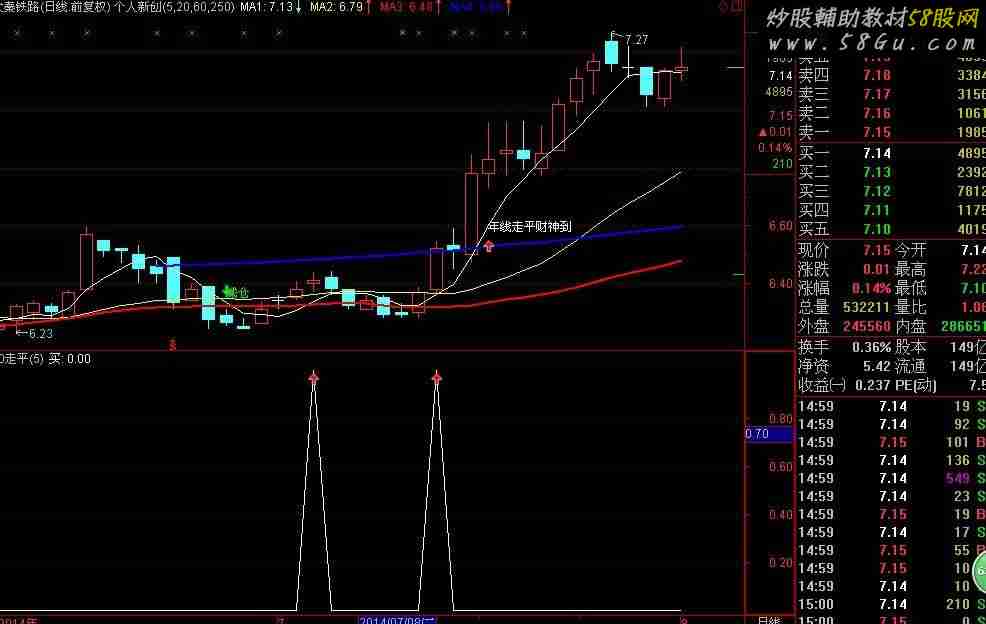Screen dimensions: 986x624
Task: Click the 6.23 low price label
Action: click(41, 333)
